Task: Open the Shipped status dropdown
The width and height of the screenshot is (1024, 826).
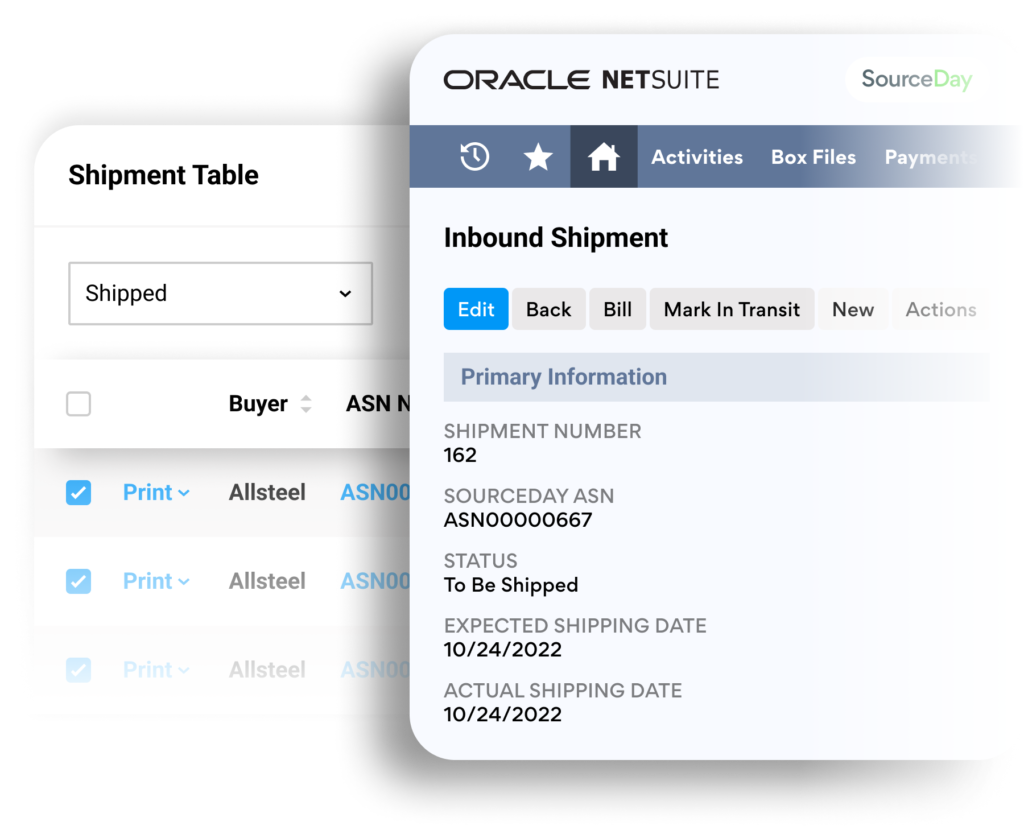Action: [x=220, y=293]
